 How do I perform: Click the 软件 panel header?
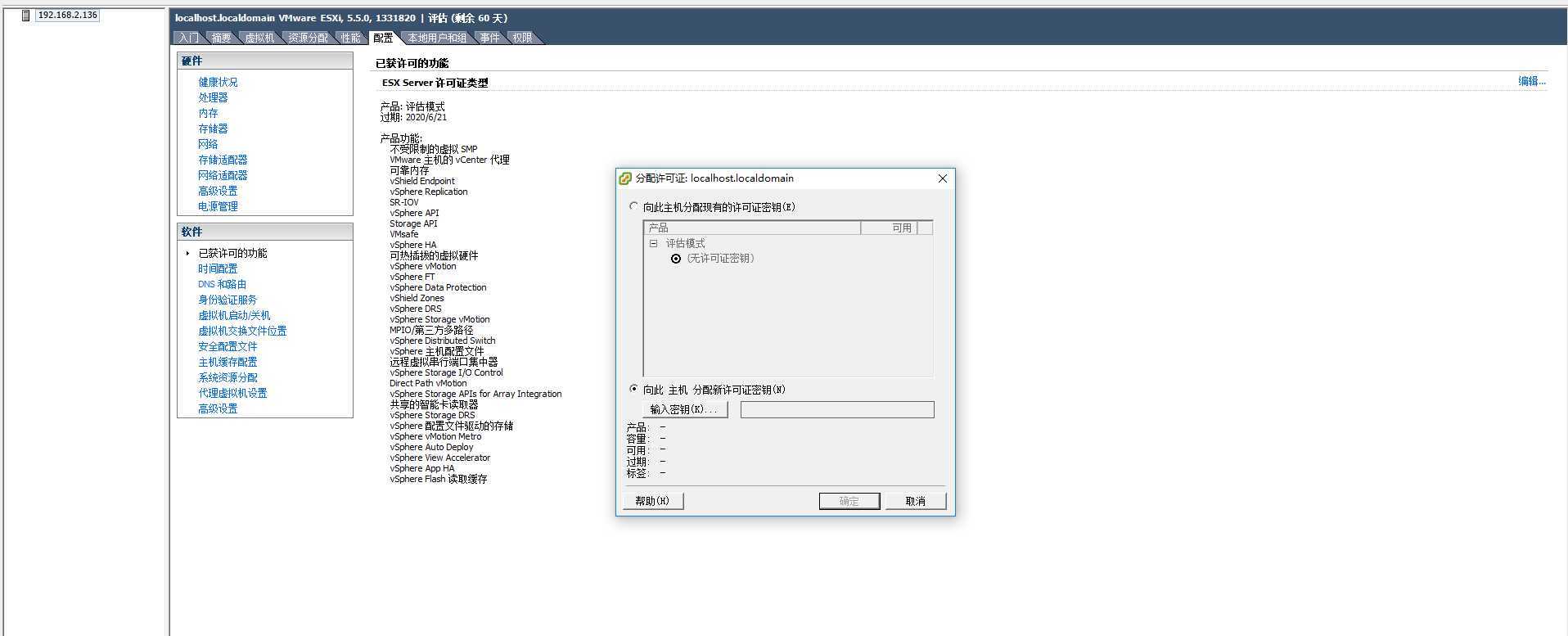265,232
